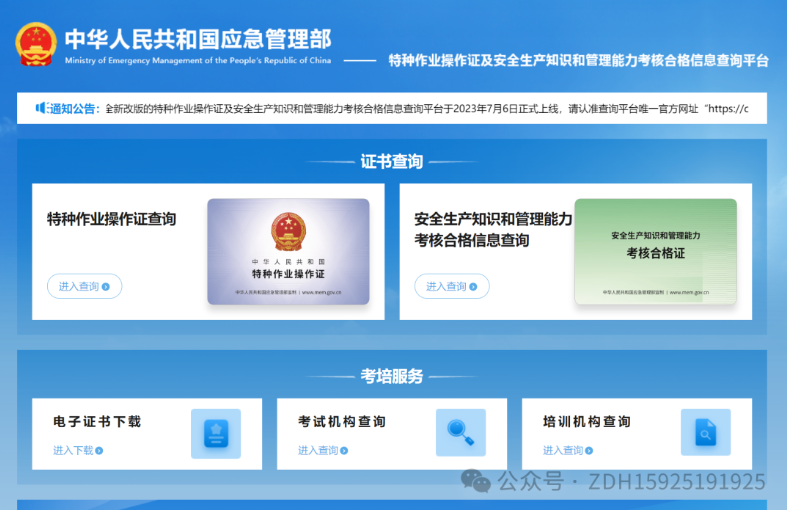787x510 pixels.
Task: Open the 进入查询 link under 考试机构查询
Action: click(x=318, y=451)
